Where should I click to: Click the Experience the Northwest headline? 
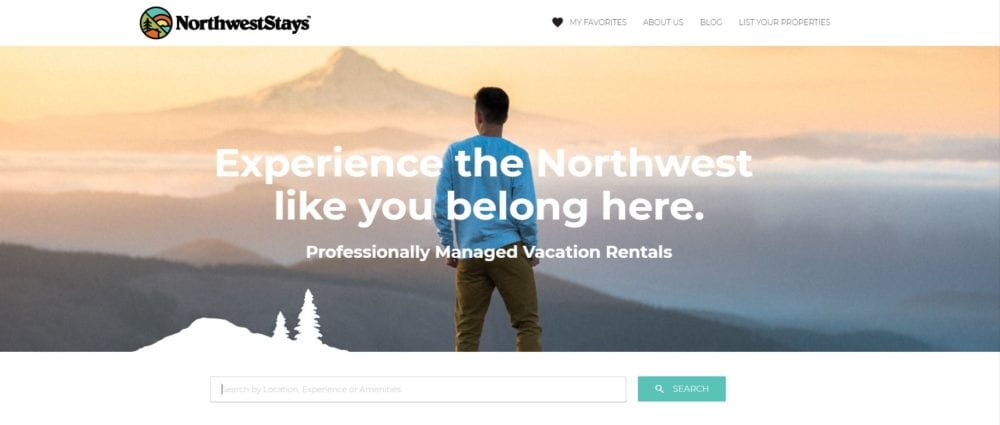click(x=483, y=164)
